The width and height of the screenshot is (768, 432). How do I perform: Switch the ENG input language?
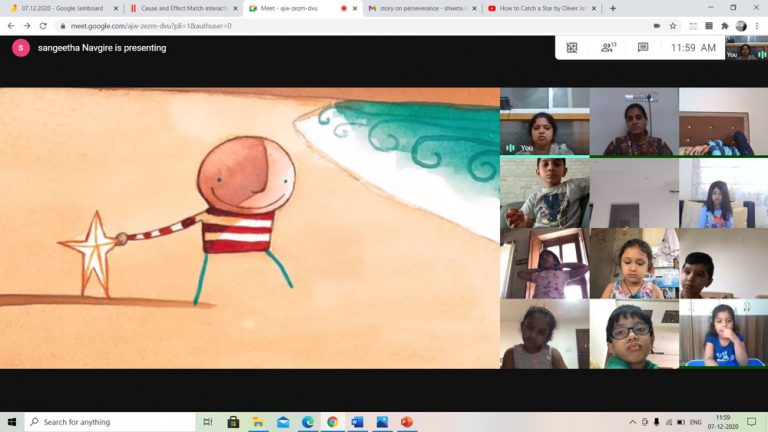click(696, 422)
